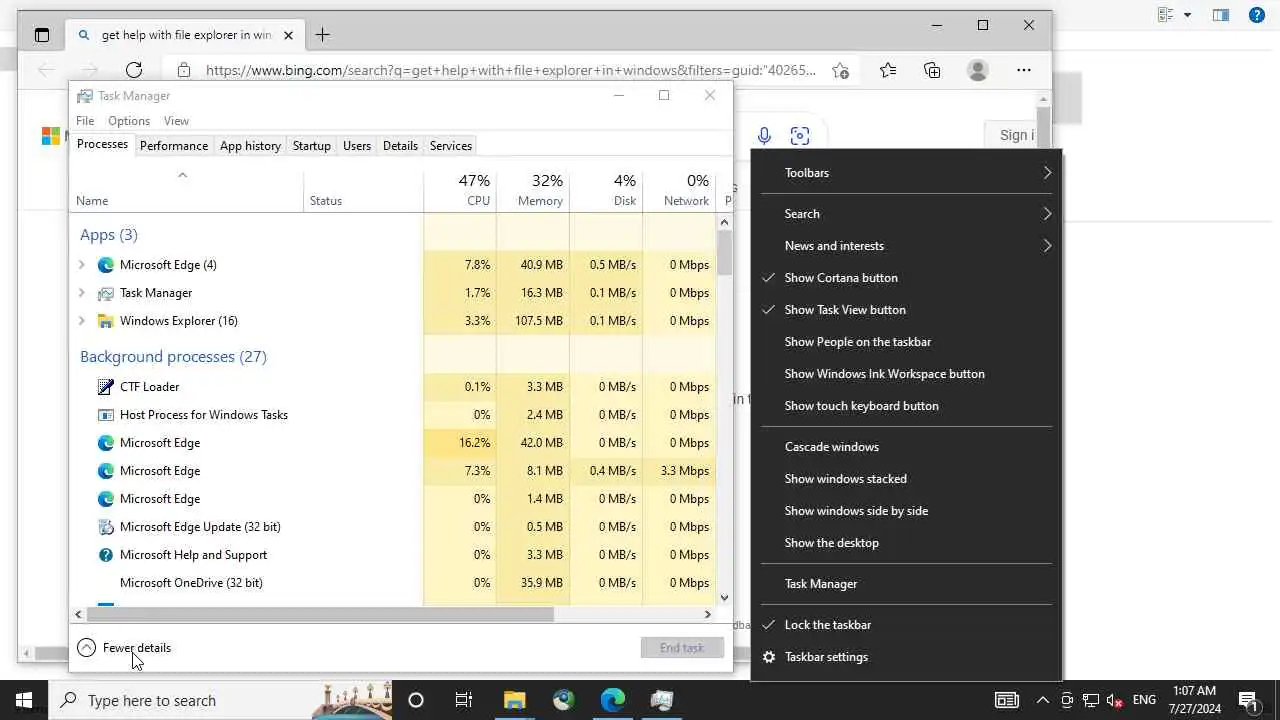Switch to the Performance tab

[x=174, y=146]
